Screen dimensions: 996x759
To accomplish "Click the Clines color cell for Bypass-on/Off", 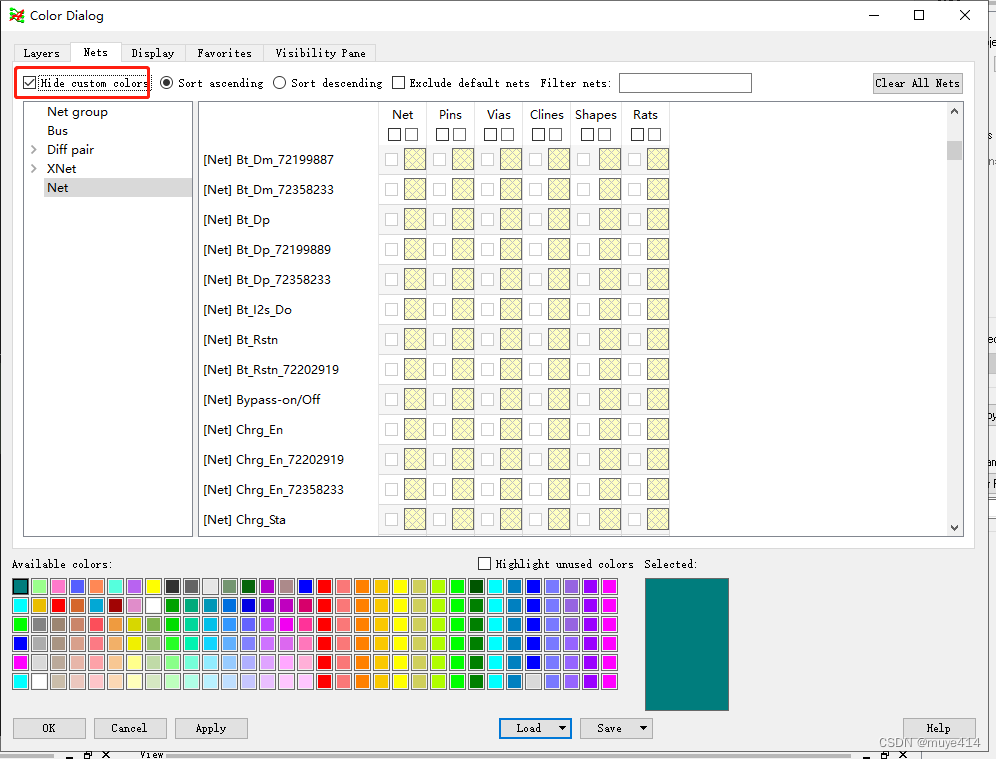I will coord(558,399).
